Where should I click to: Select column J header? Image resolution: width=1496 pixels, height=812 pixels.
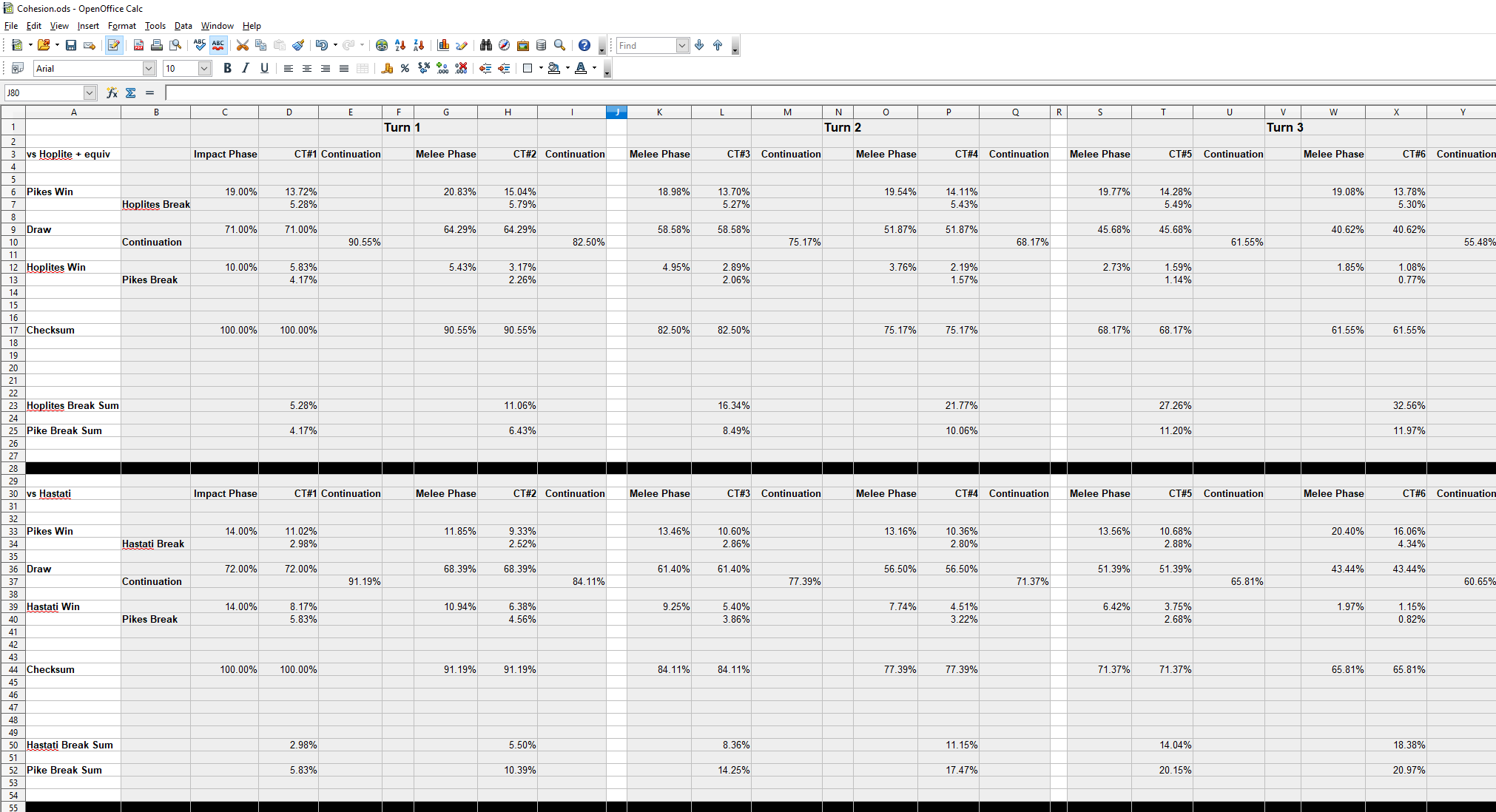[x=616, y=112]
